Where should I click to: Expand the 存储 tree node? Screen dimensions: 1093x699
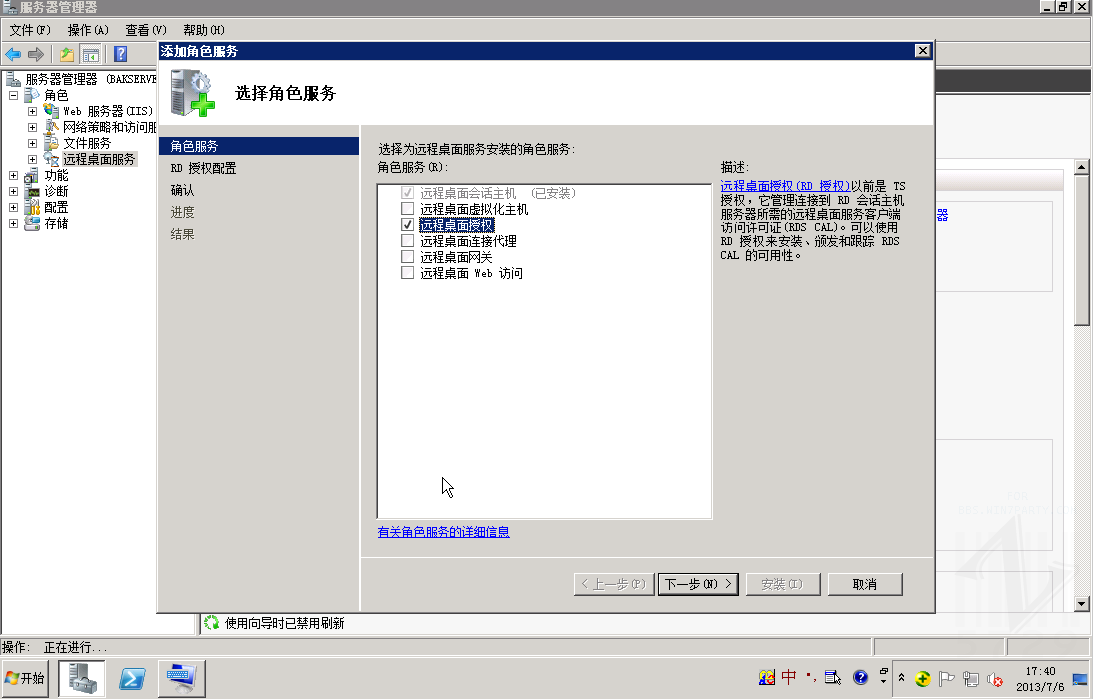[x=13, y=223]
